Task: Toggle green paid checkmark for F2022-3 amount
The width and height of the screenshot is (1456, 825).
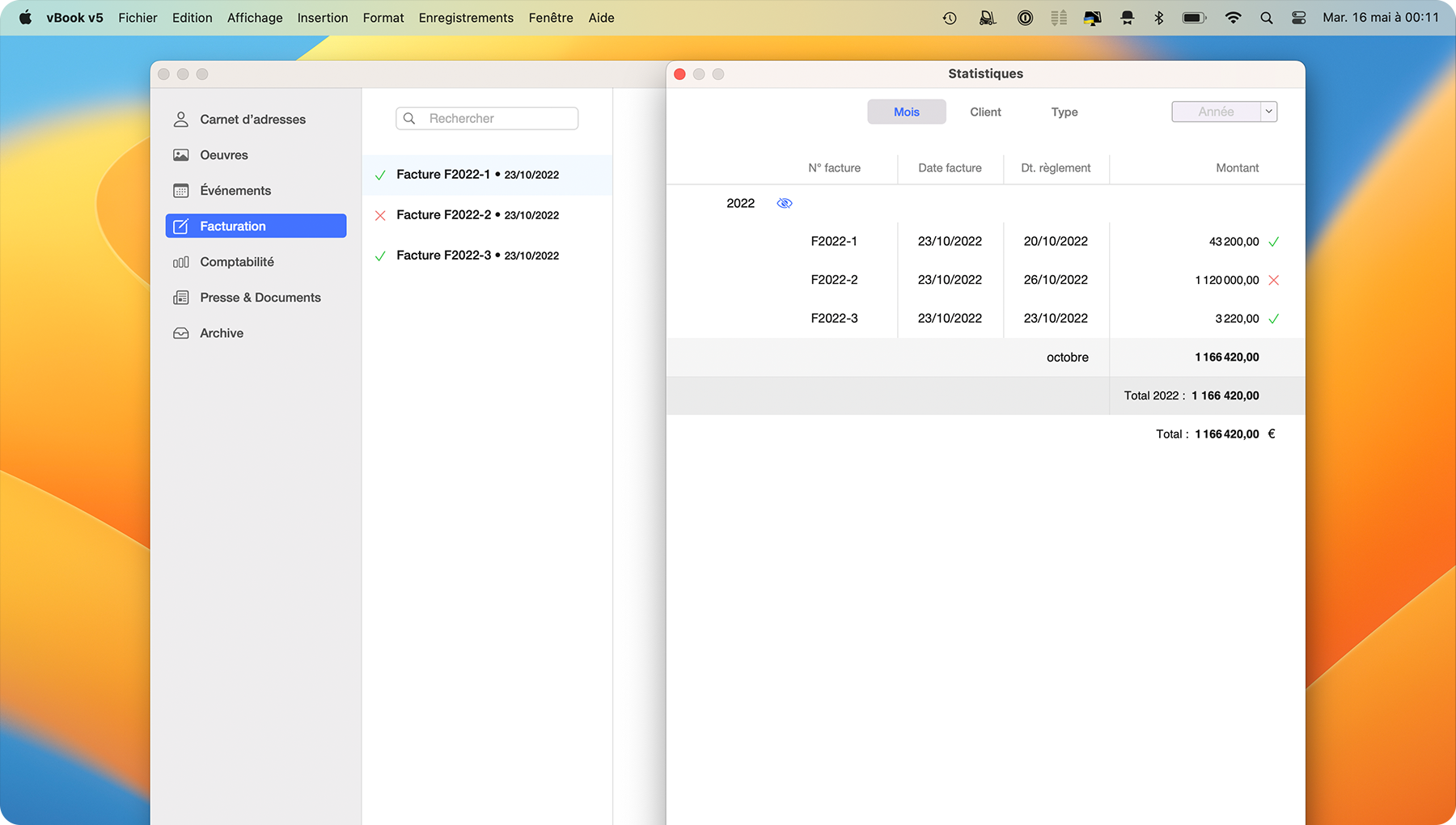Action: point(1274,319)
